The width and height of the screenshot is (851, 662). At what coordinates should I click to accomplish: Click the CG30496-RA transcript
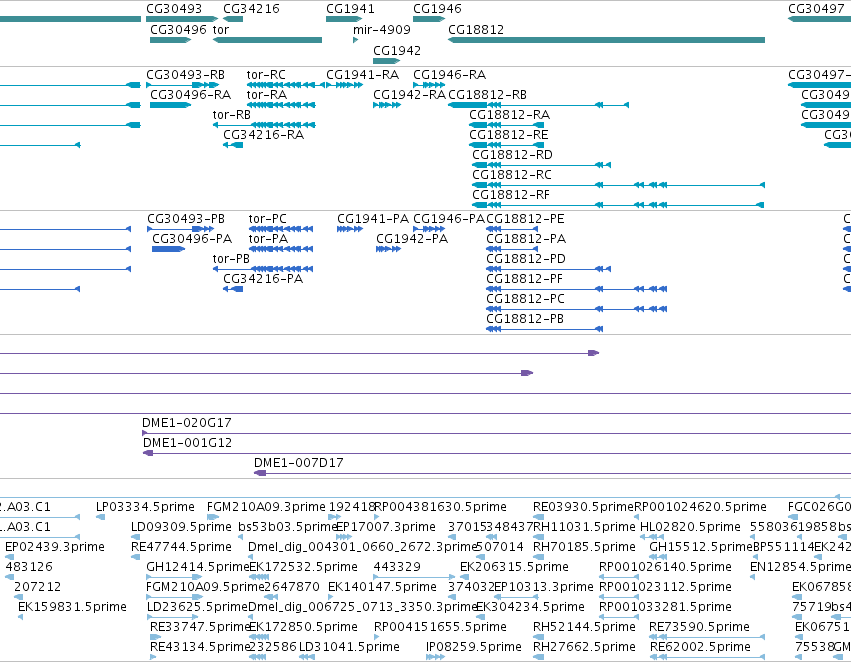click(170, 105)
